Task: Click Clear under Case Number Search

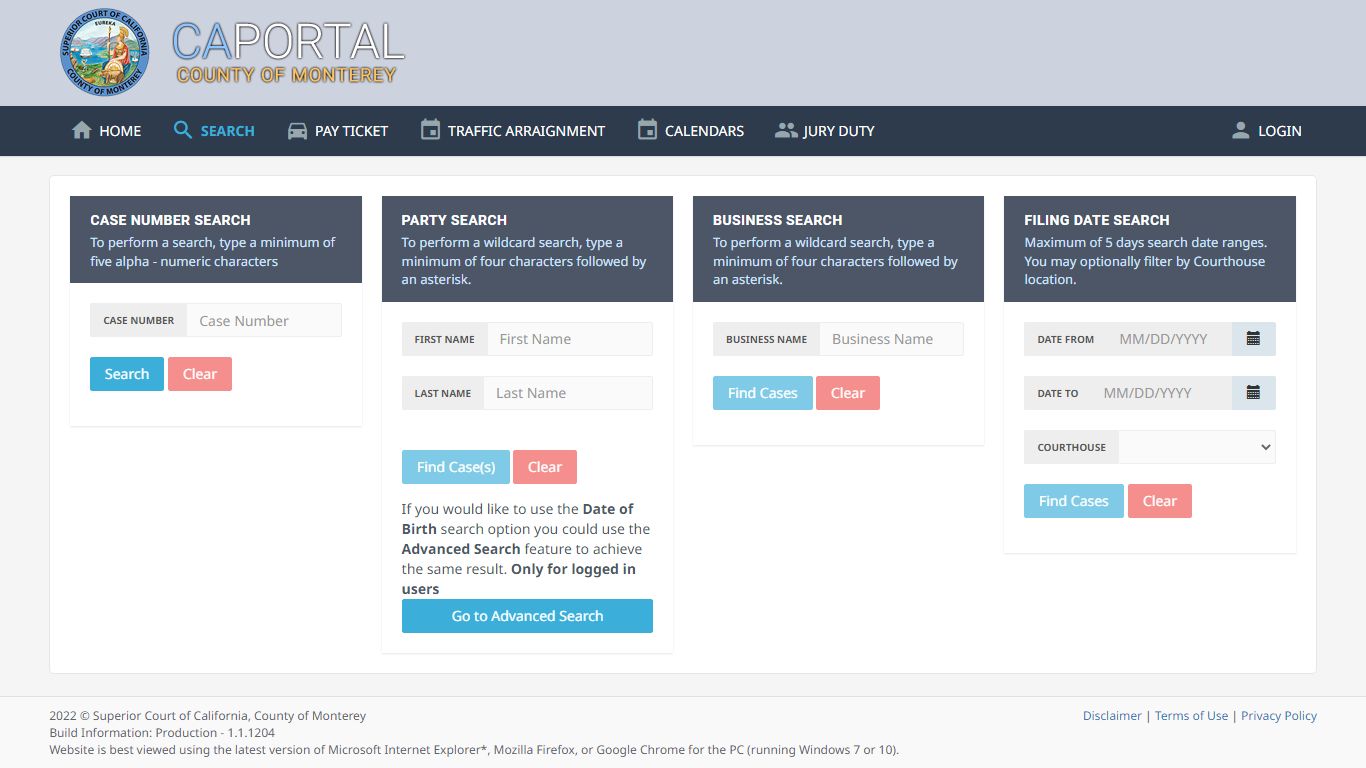Action: 200,374
